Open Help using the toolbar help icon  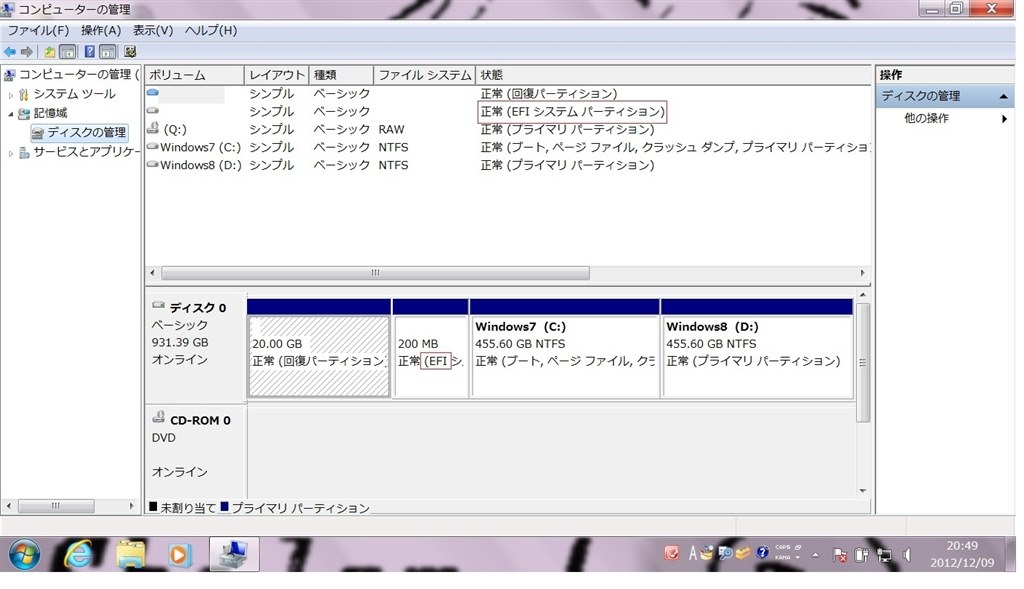click(x=89, y=51)
